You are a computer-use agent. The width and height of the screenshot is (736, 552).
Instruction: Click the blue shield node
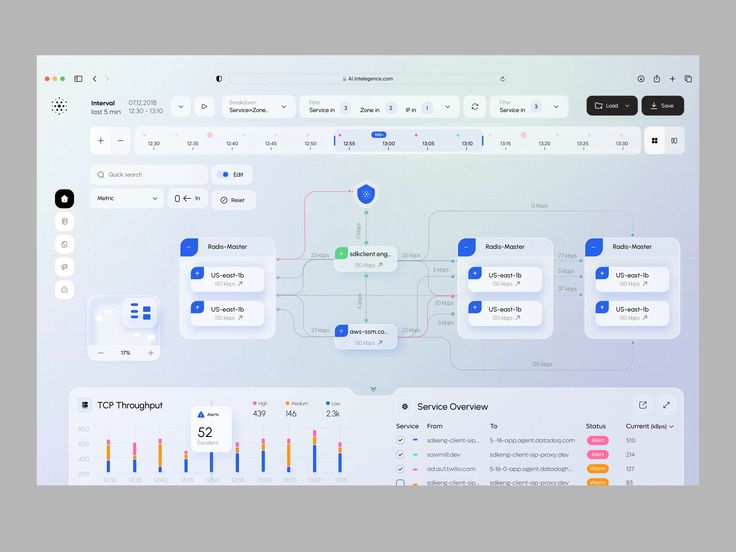pyautogui.click(x=366, y=194)
